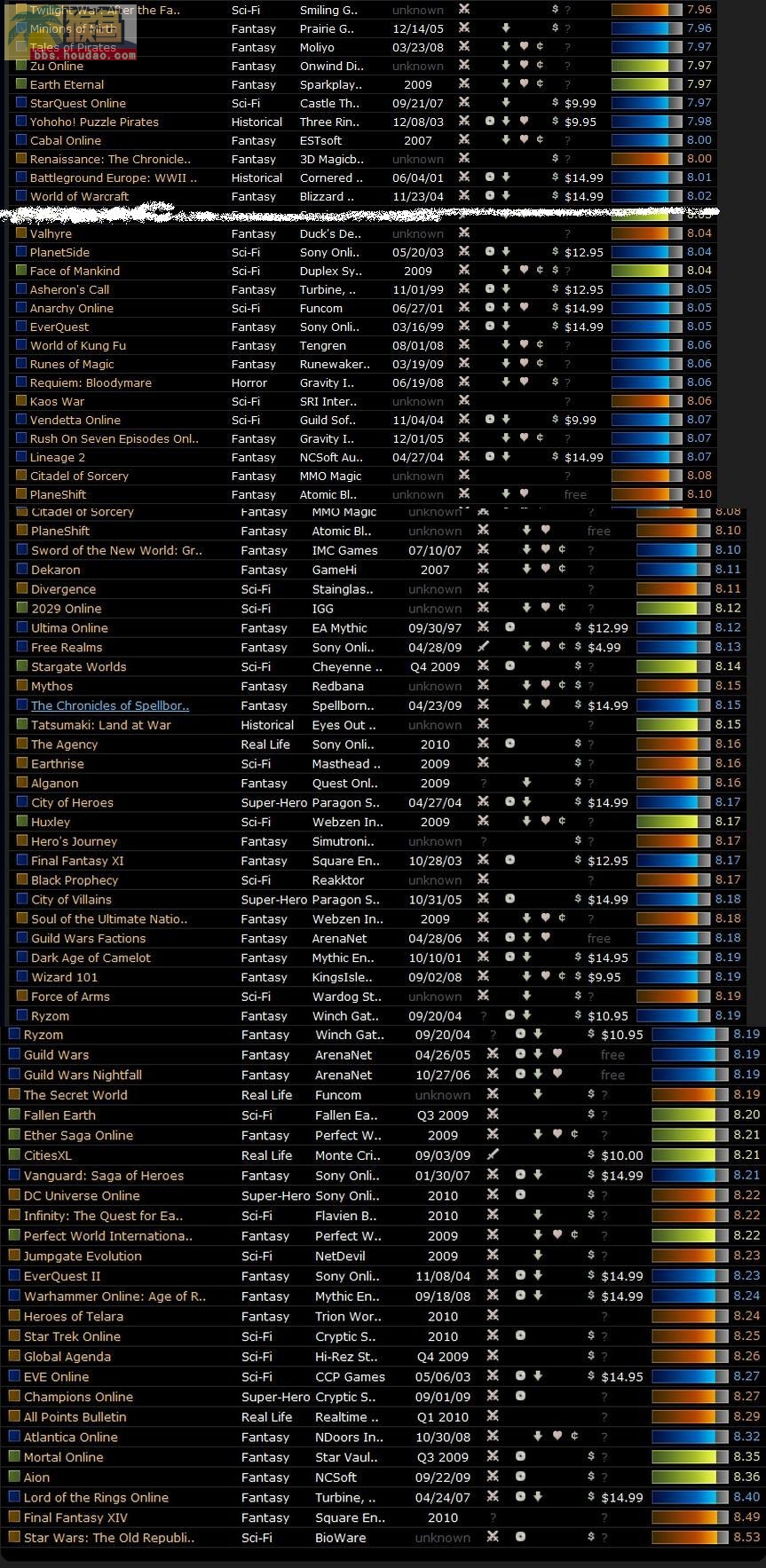This screenshot has width=766, height=1568.
Task: Open the EVE Online game link
Action: point(56,1377)
